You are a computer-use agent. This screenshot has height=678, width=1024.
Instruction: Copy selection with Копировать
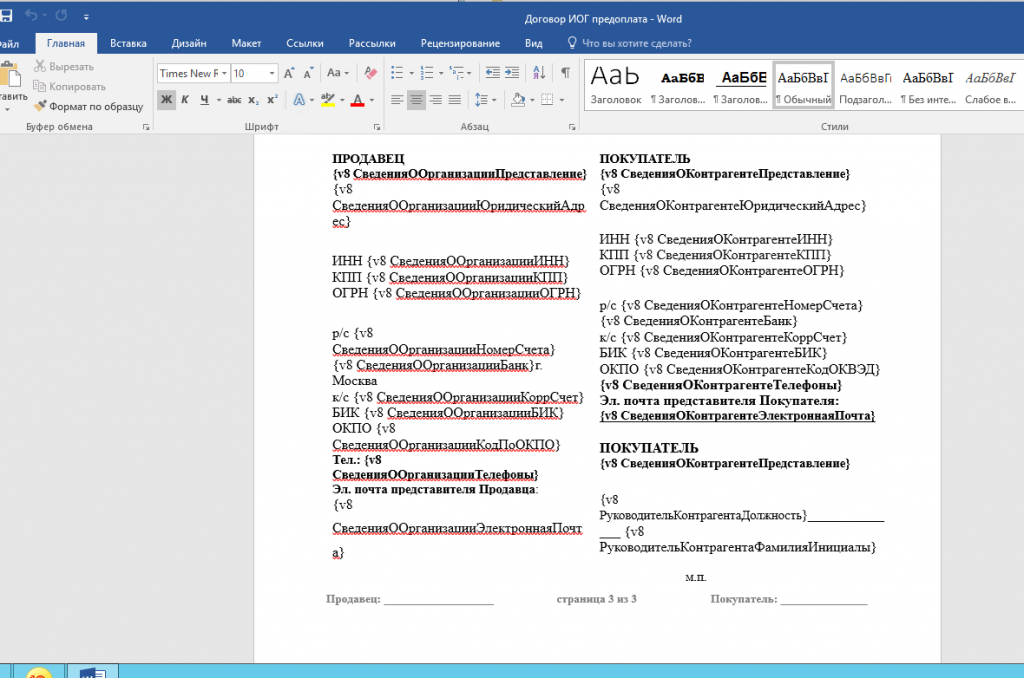[x=69, y=86]
